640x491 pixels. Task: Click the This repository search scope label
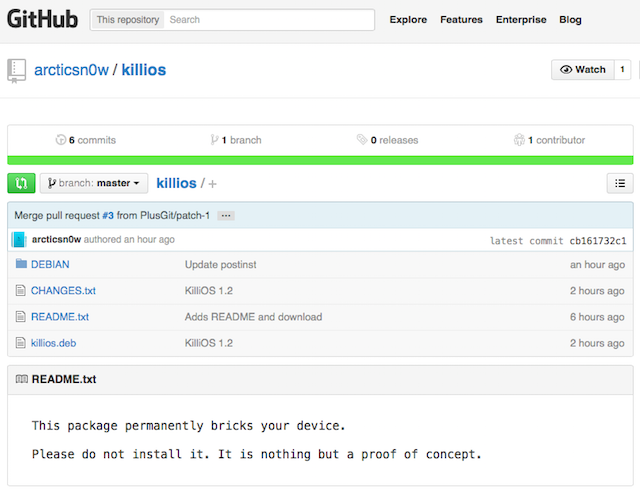[128, 20]
